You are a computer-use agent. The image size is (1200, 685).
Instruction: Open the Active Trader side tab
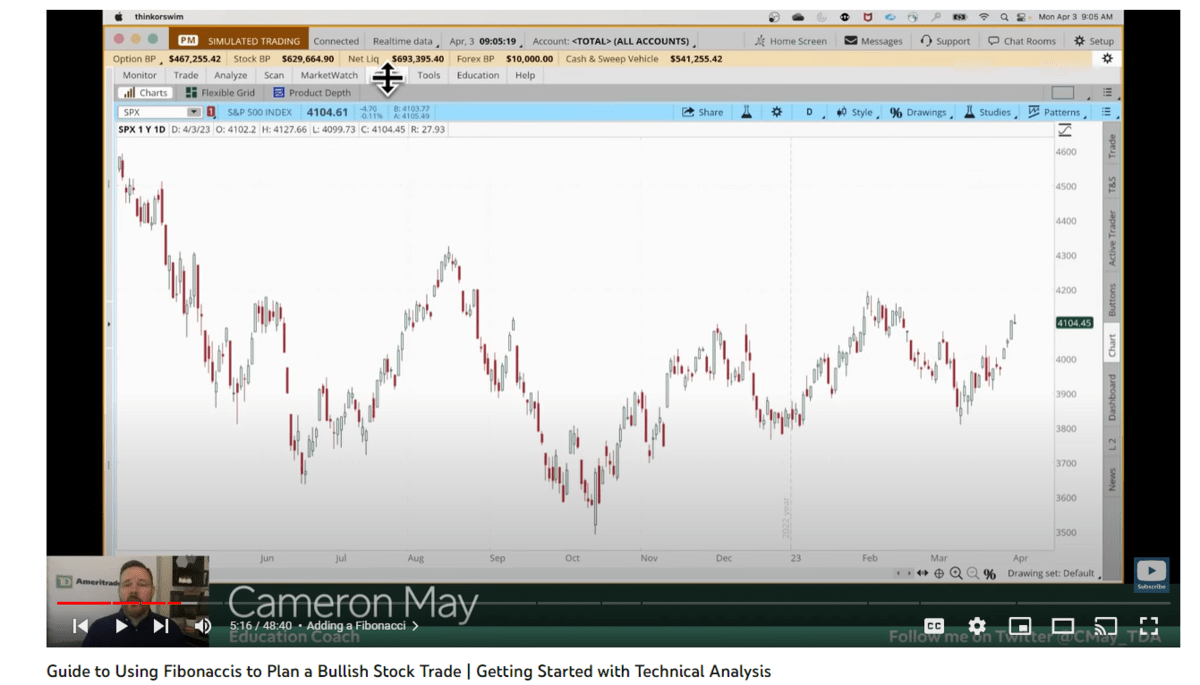[1112, 238]
